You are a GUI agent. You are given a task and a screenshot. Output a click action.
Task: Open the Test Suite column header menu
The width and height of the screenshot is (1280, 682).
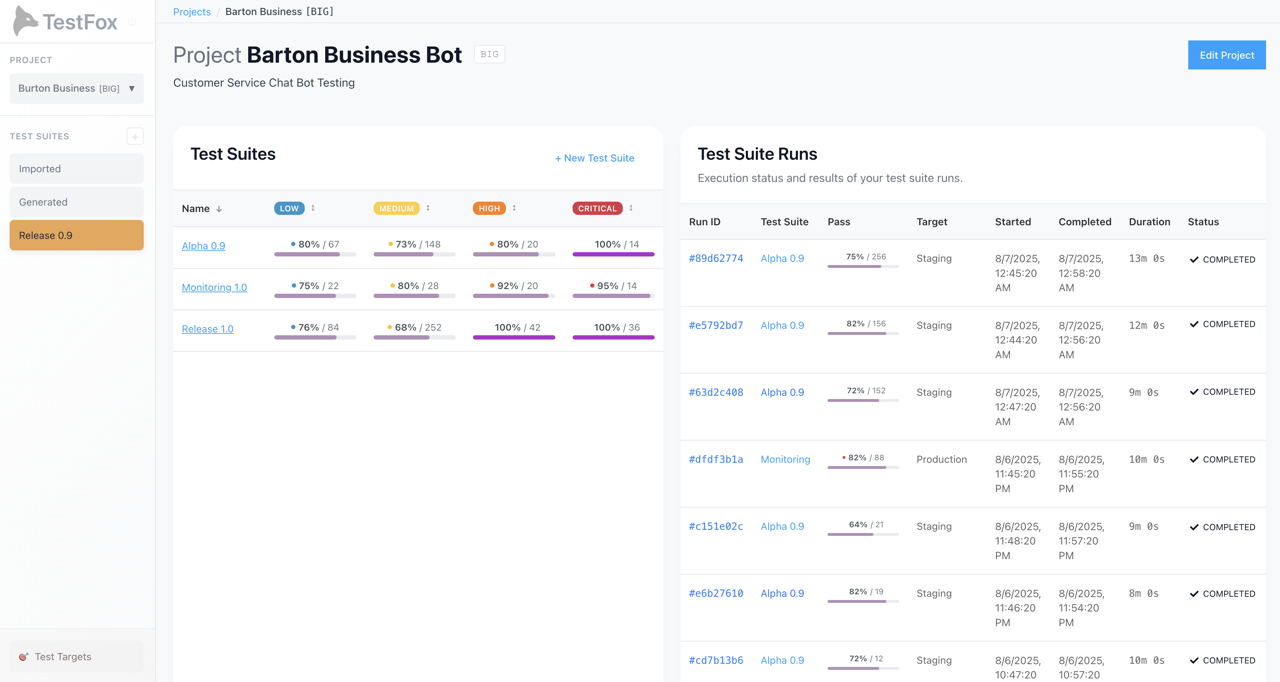click(784, 222)
